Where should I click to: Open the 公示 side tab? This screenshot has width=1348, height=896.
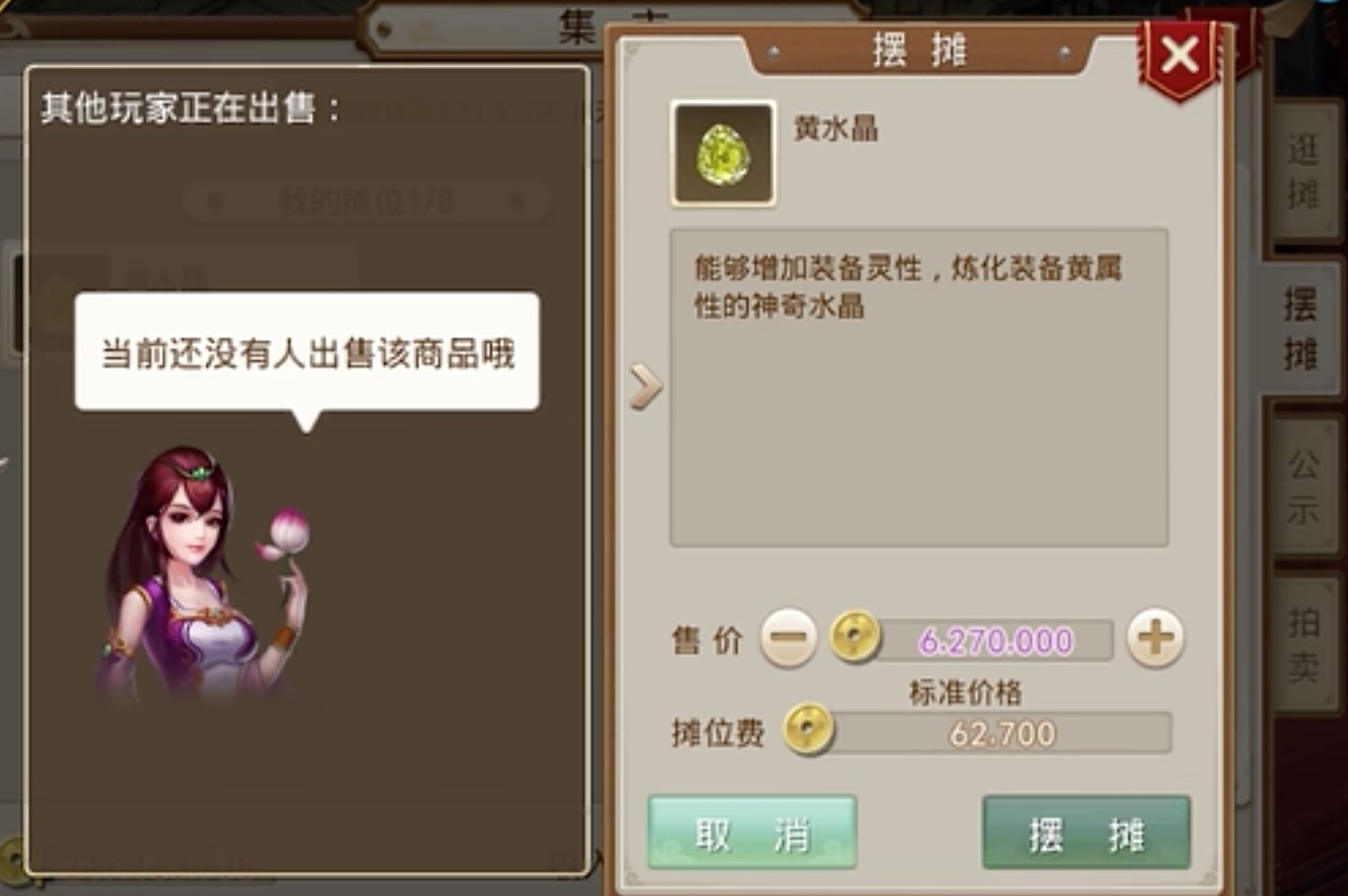click(1303, 486)
